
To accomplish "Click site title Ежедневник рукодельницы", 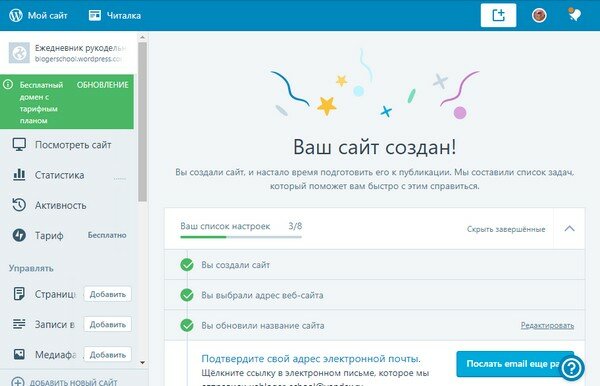I will [80, 48].
